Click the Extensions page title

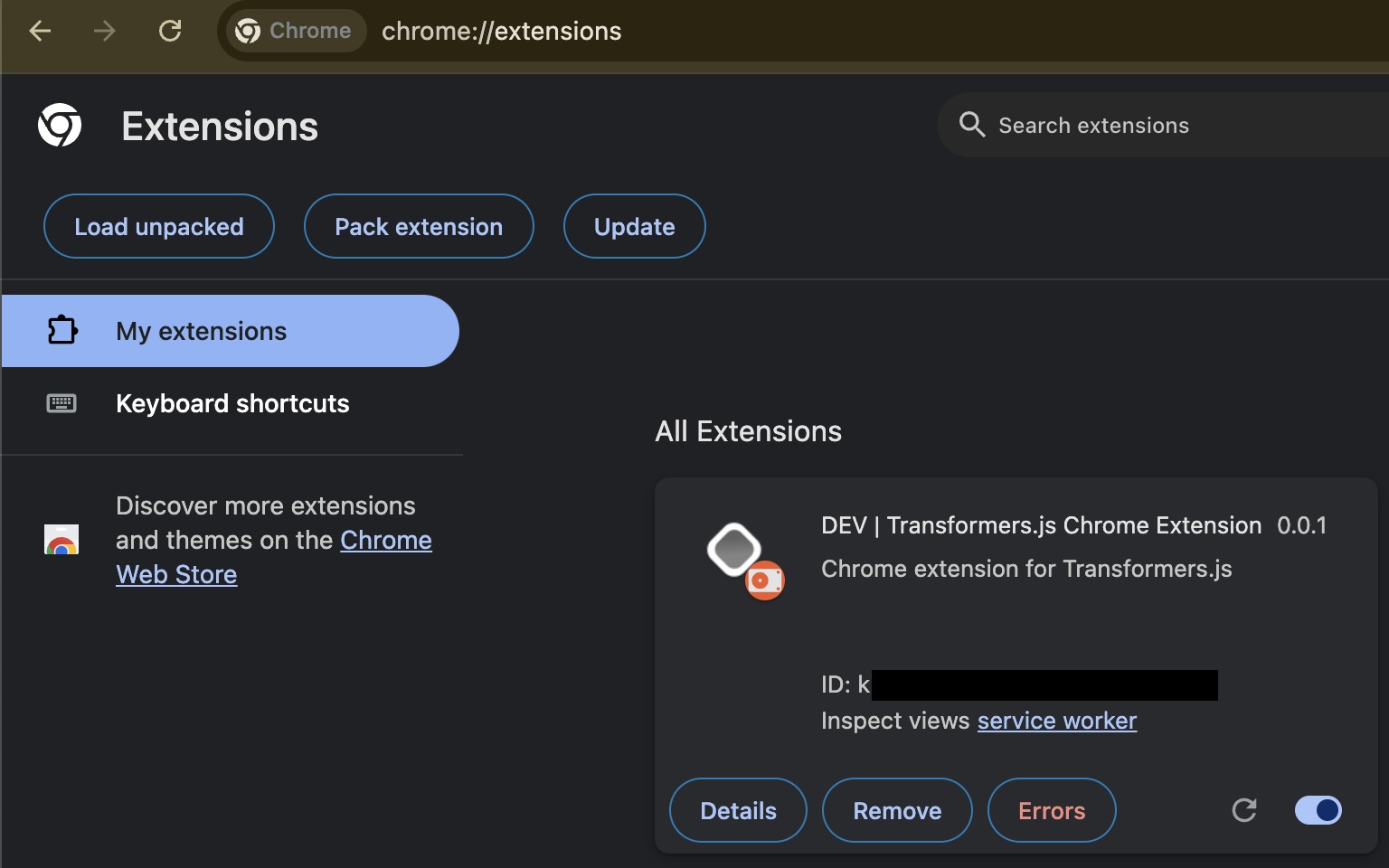[220, 127]
